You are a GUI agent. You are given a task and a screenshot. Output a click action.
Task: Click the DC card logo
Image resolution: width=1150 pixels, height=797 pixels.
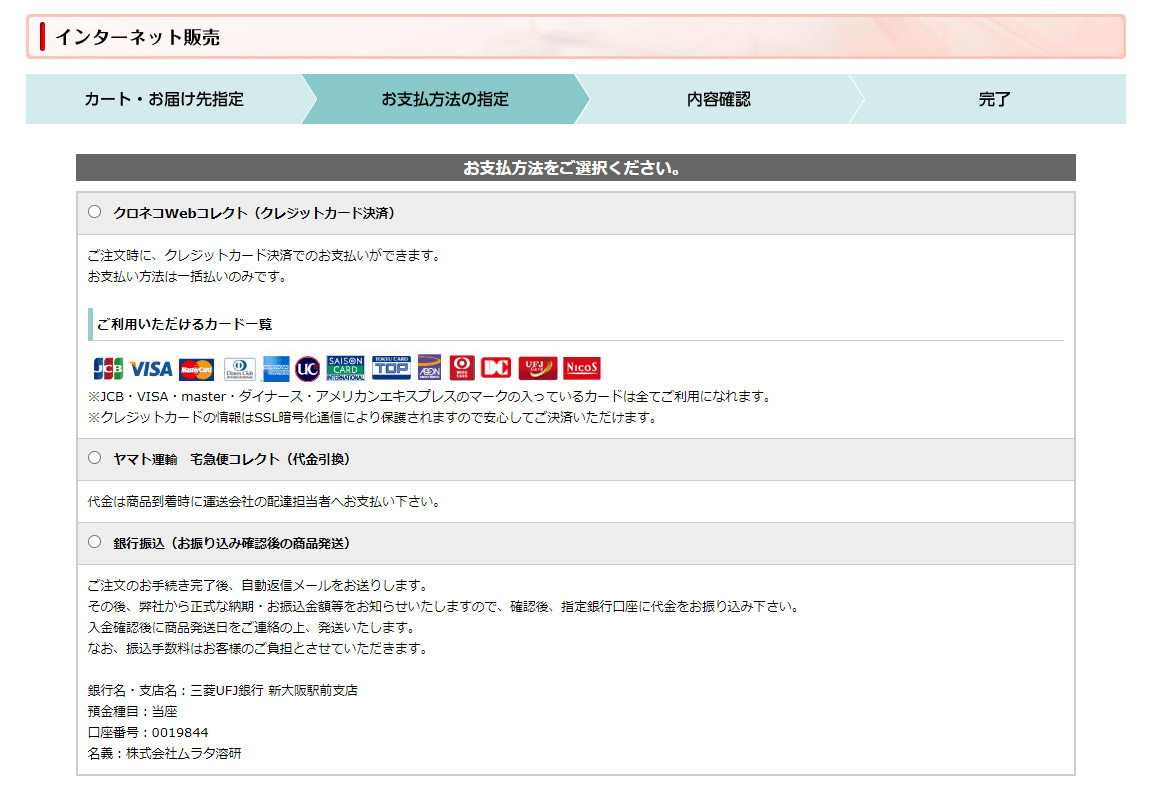pyautogui.click(x=496, y=367)
